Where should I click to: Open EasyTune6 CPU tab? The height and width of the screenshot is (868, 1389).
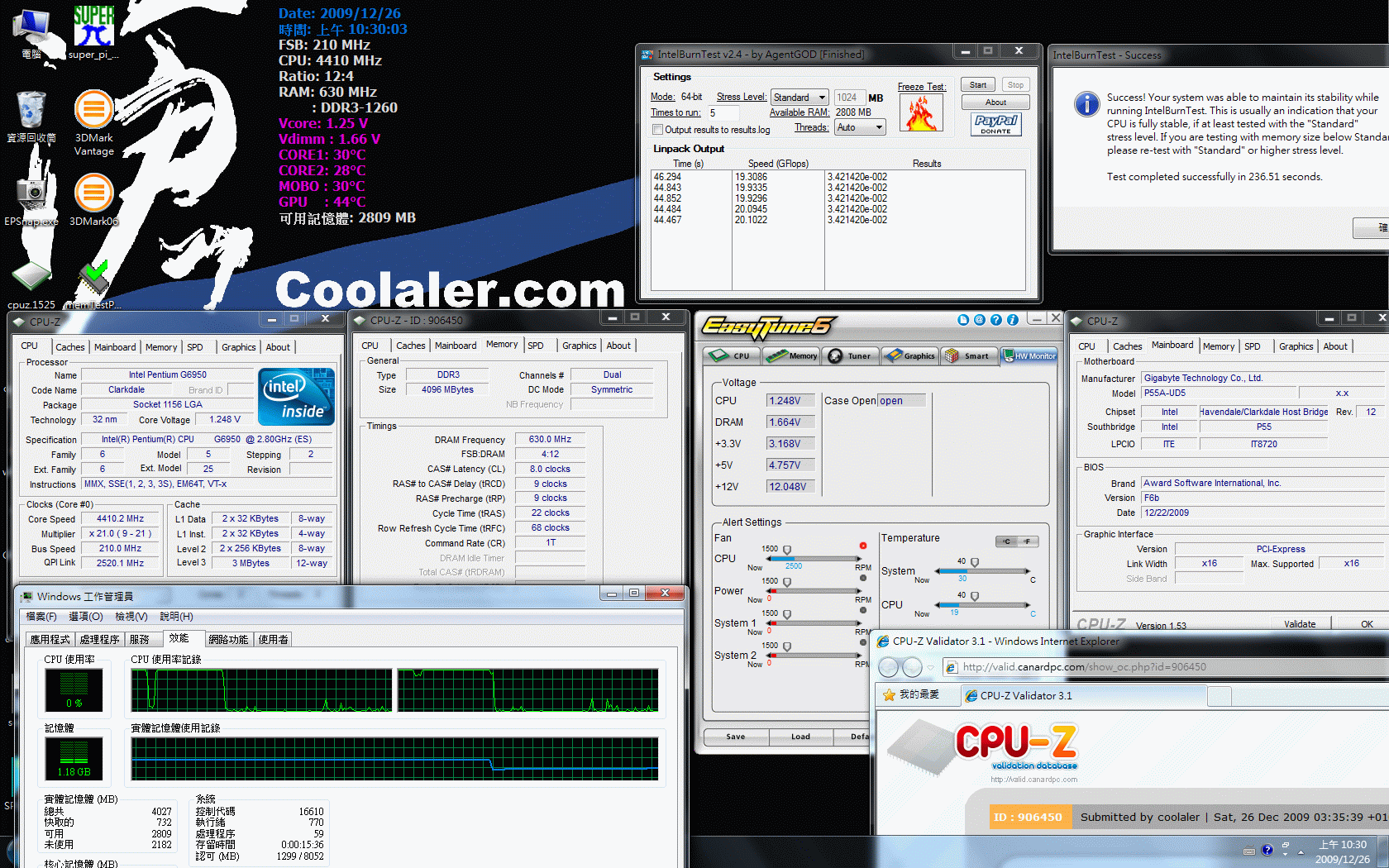coord(733,355)
